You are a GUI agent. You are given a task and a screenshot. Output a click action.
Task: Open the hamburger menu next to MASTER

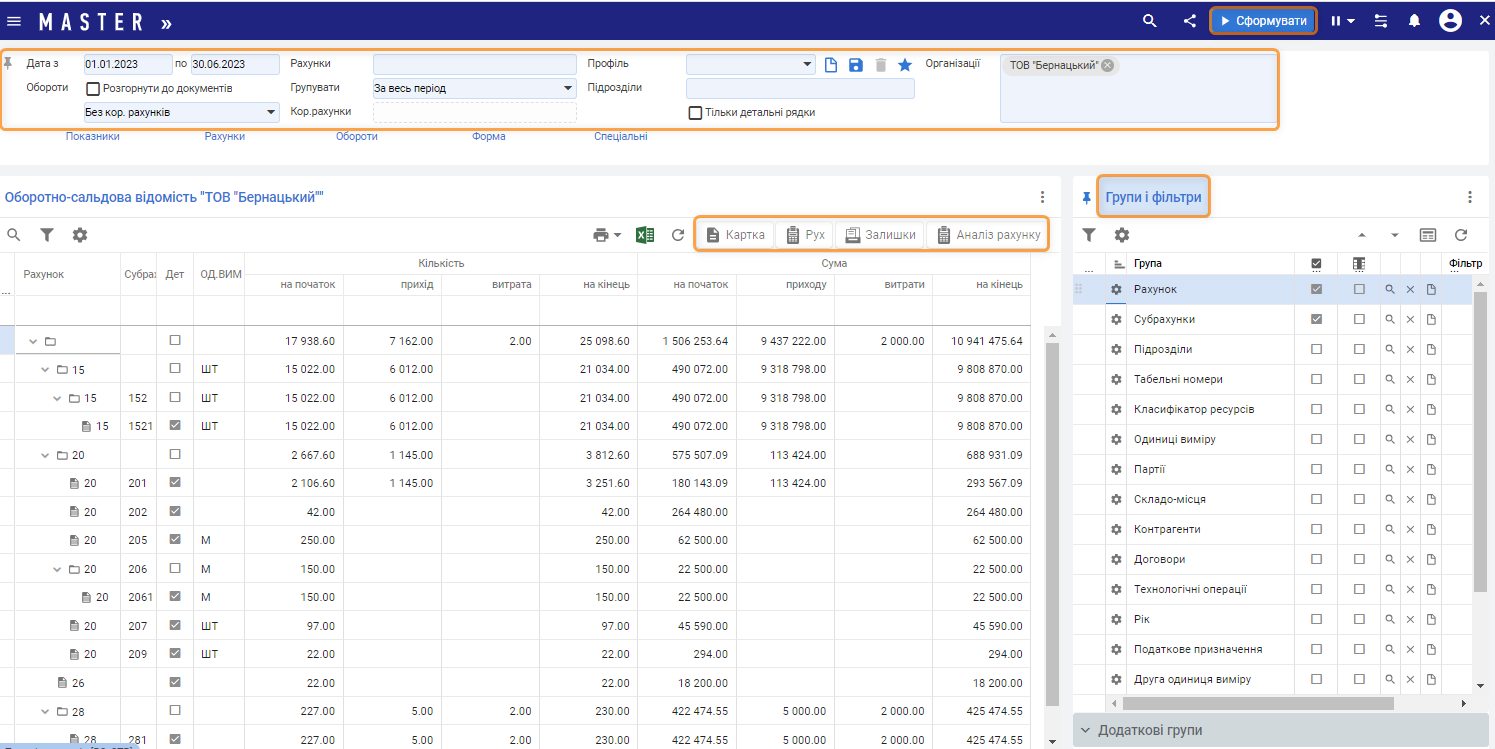pos(14,21)
